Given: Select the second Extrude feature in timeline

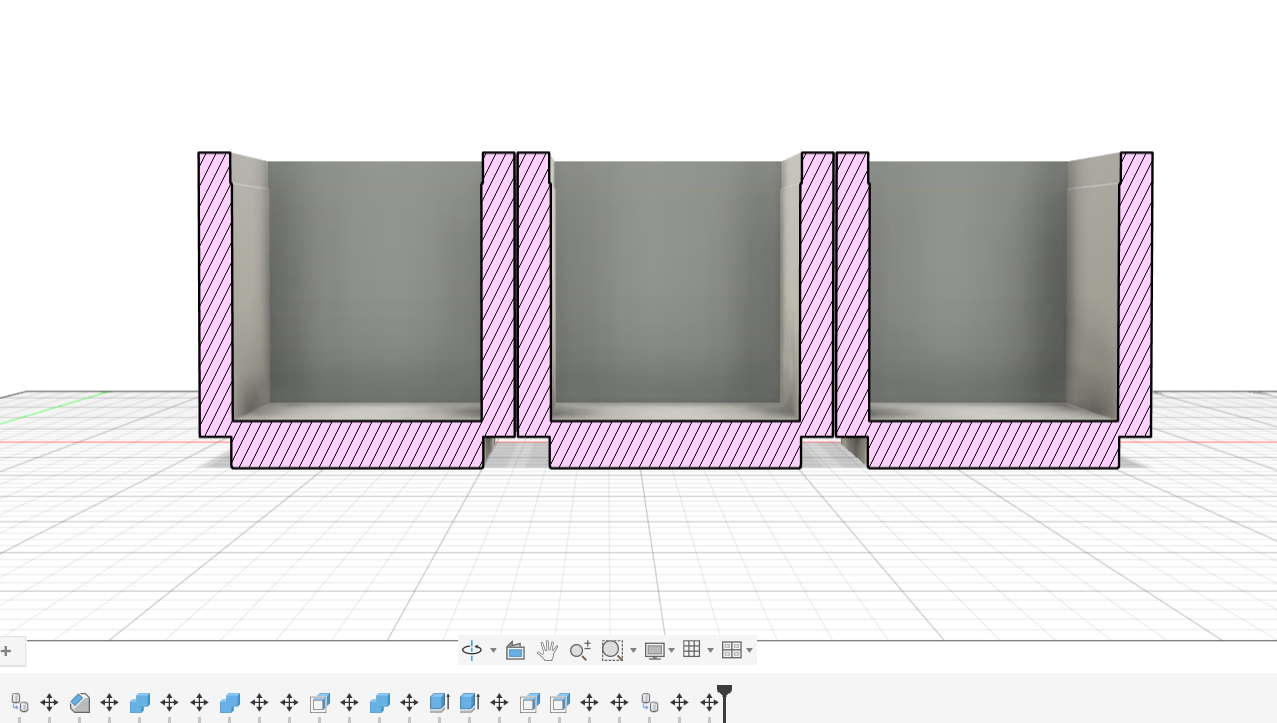Looking at the screenshot, I should (470, 703).
